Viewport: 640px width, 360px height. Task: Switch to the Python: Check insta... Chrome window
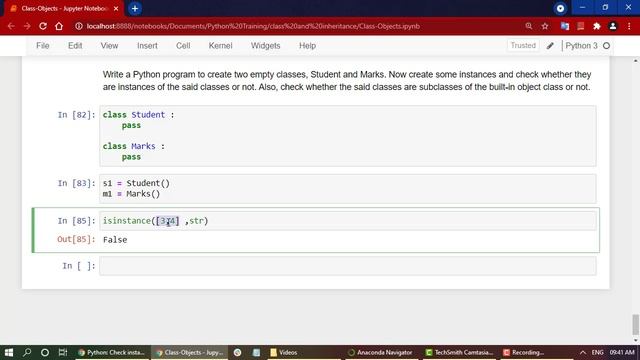(x=111, y=352)
